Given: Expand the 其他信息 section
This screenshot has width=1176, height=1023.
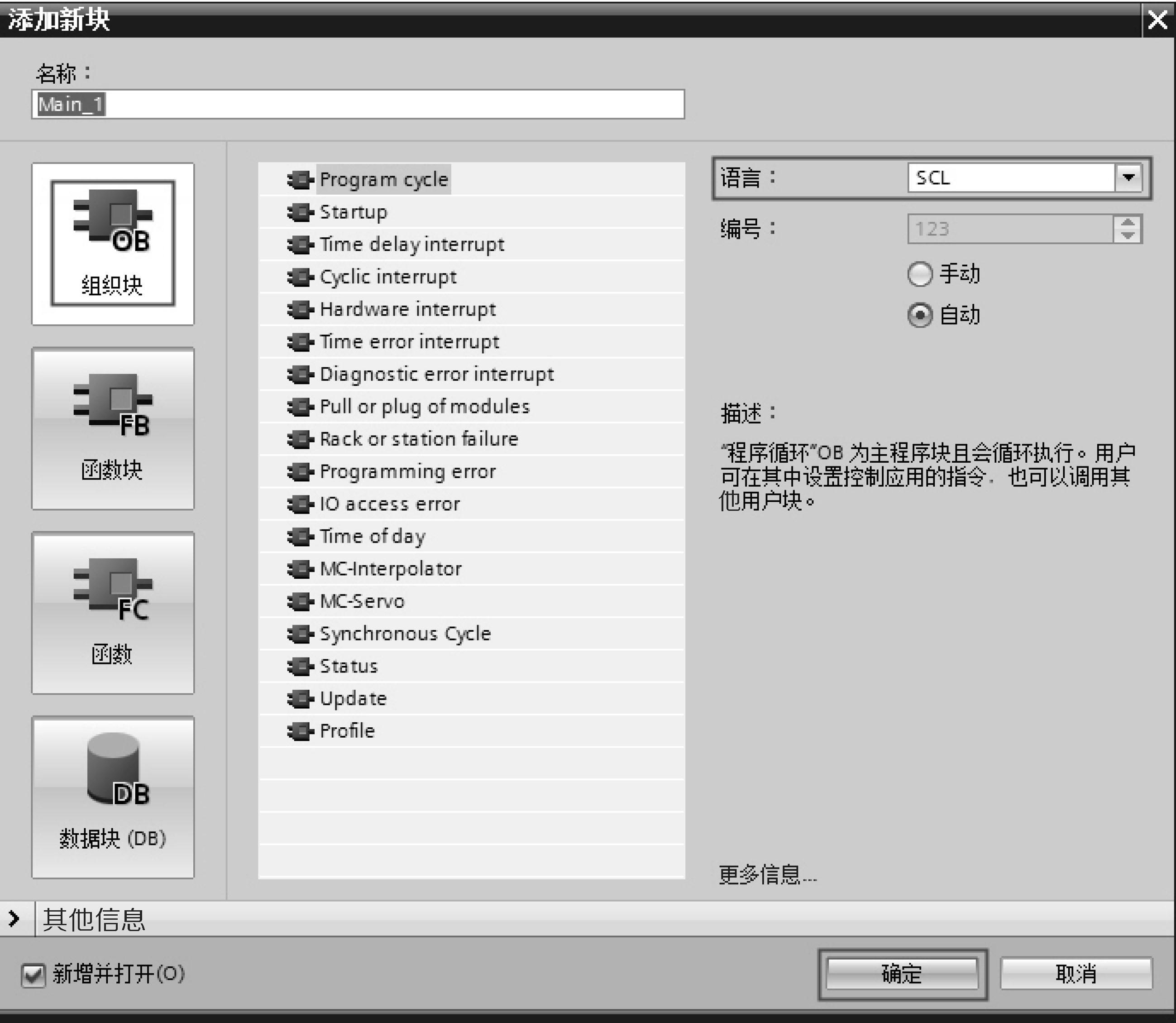Looking at the screenshot, I should click(15, 920).
